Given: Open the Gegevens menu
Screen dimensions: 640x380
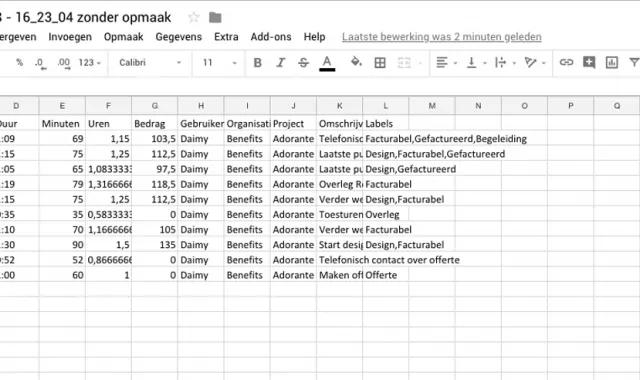Looking at the screenshot, I should (178, 37).
